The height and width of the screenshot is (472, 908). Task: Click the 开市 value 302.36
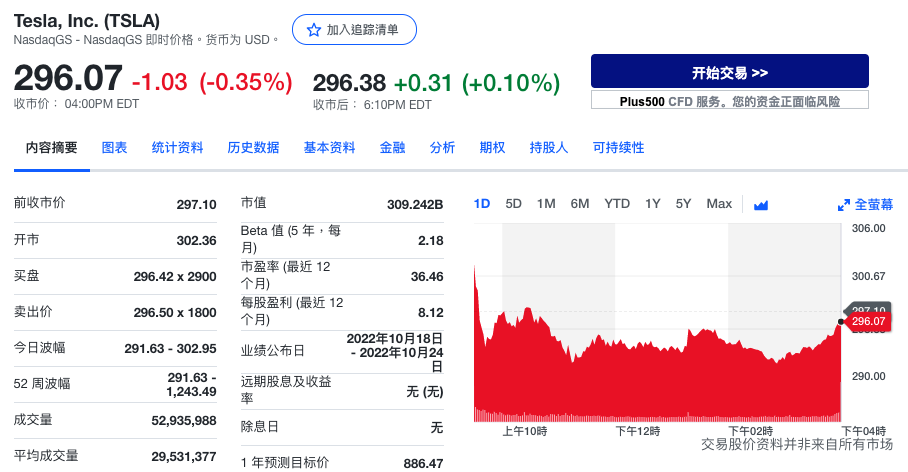click(196, 240)
